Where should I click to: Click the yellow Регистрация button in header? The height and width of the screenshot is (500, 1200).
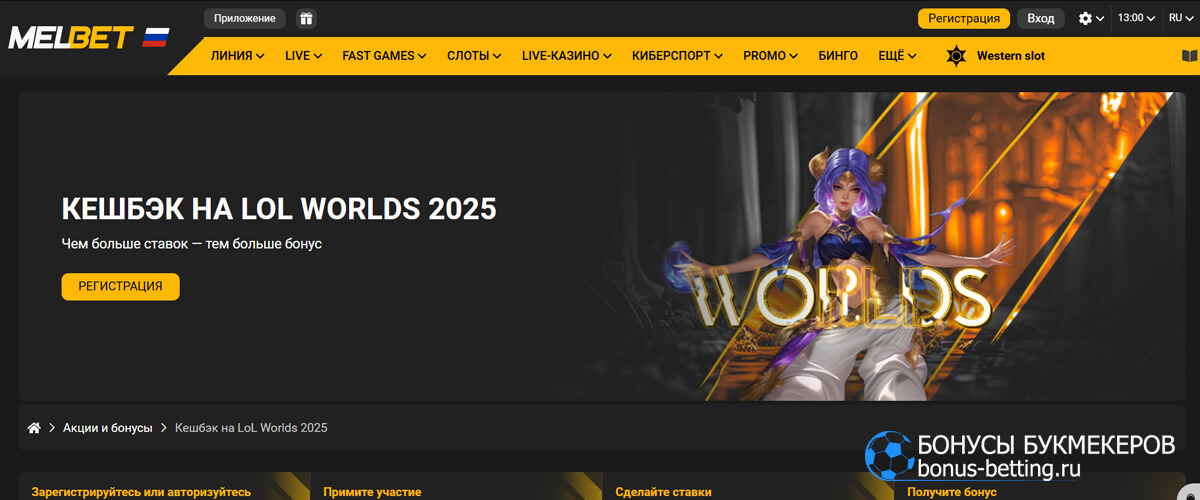964,18
